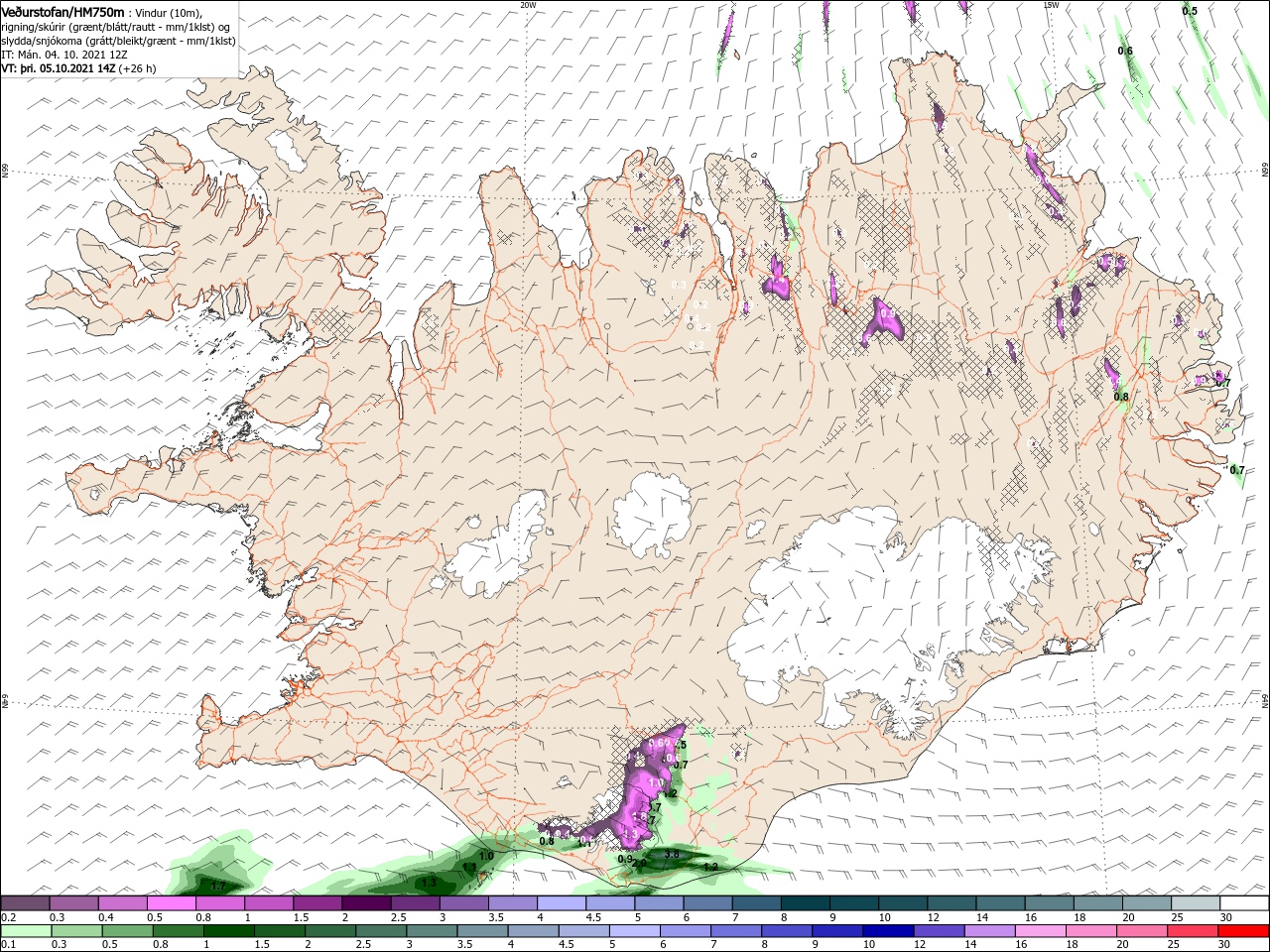Click the 'IT: Mán. 04. 10. 2021 12Z' line
The width and height of the screenshot is (1270, 952).
[x=65, y=56]
